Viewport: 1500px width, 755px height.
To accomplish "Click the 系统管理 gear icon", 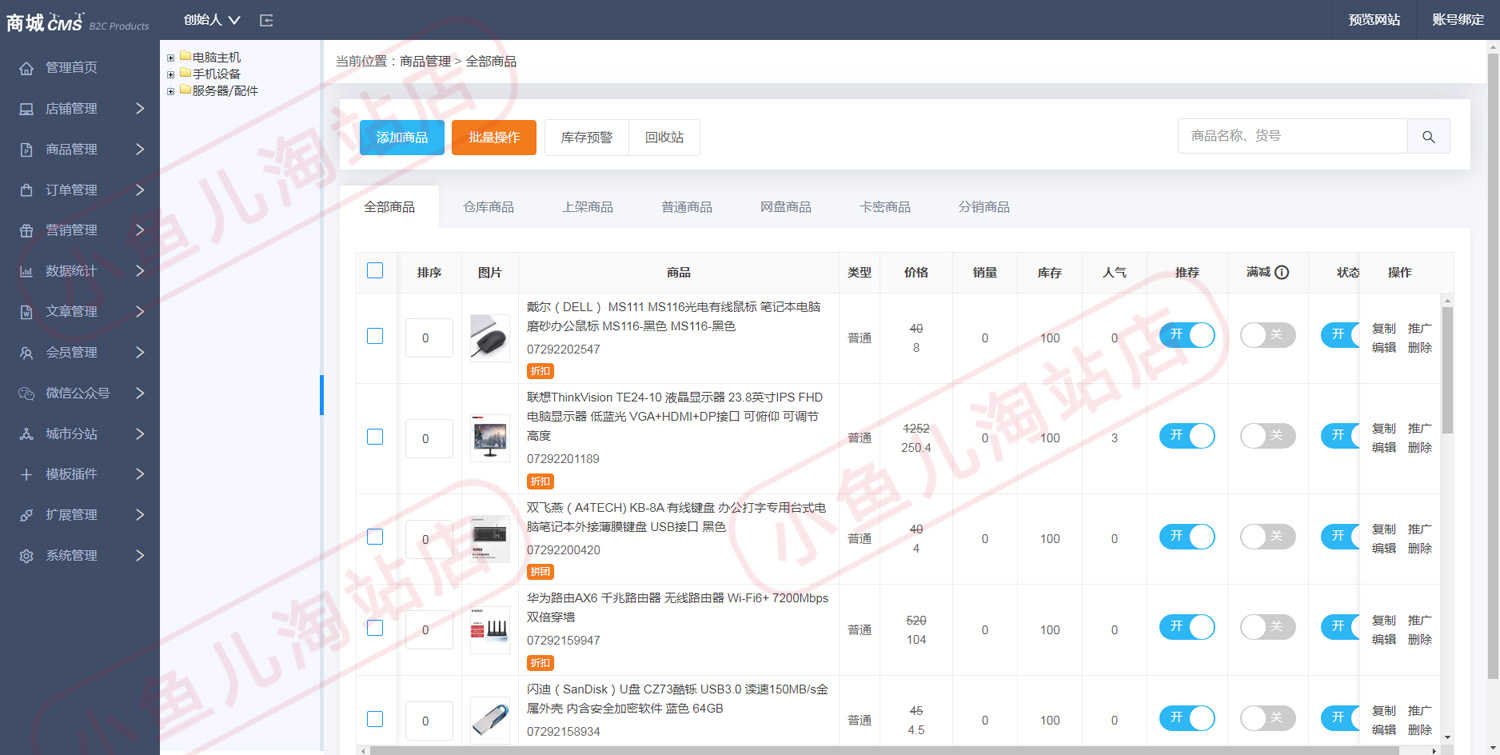I will (x=26, y=556).
